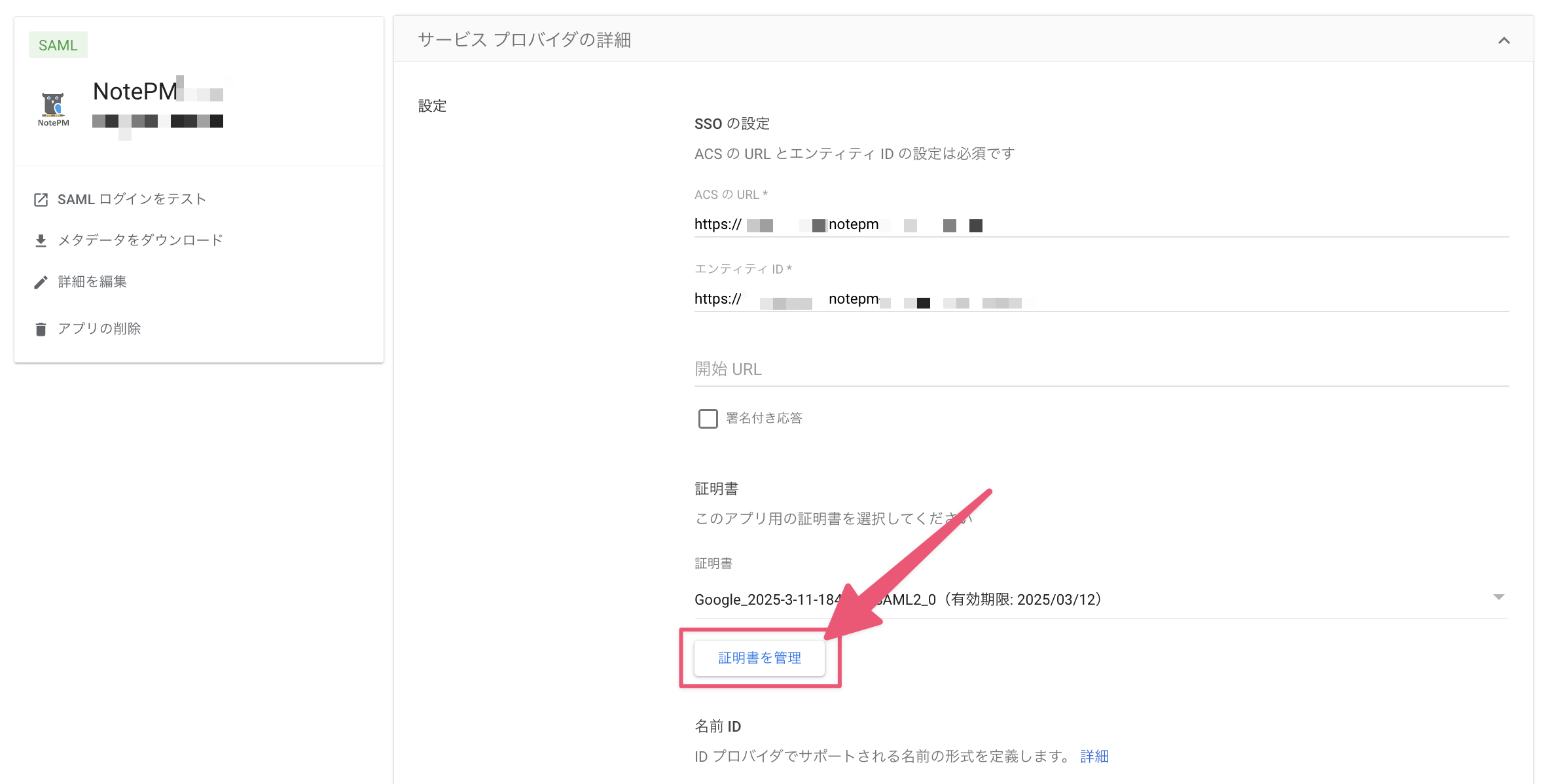The image size is (1550, 784).
Task: Click the 名前 ID heading
Action: (717, 726)
